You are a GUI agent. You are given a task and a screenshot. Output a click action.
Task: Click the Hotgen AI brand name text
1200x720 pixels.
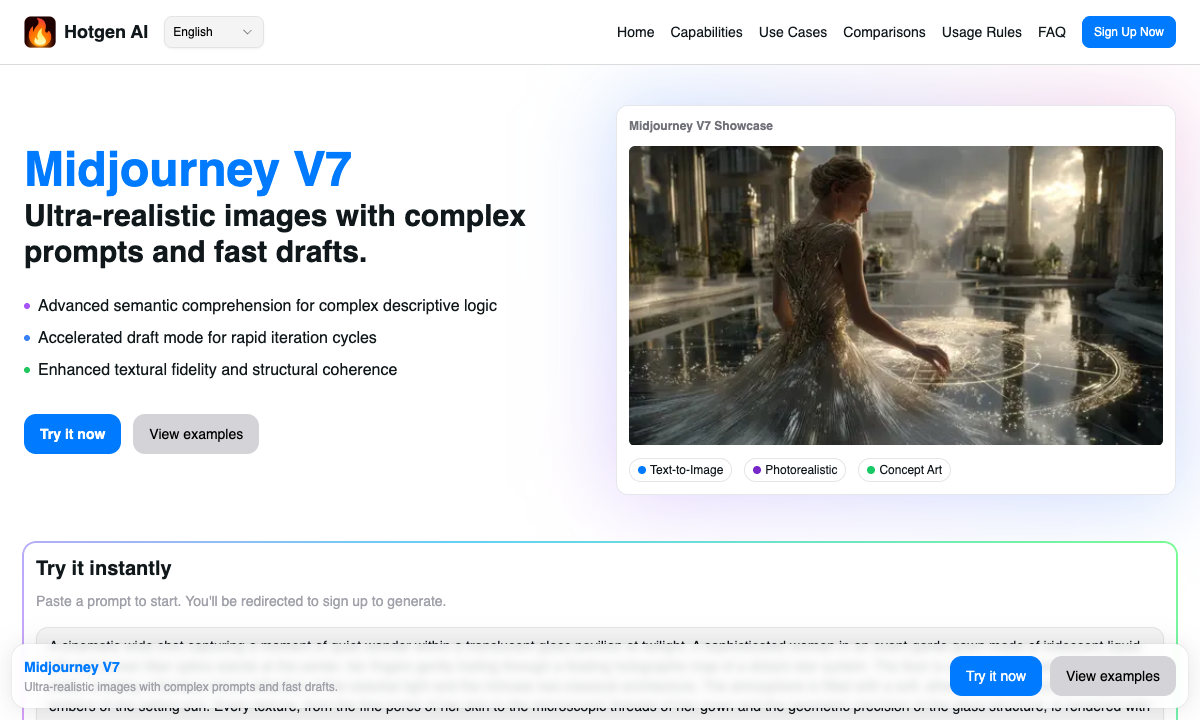pos(106,32)
